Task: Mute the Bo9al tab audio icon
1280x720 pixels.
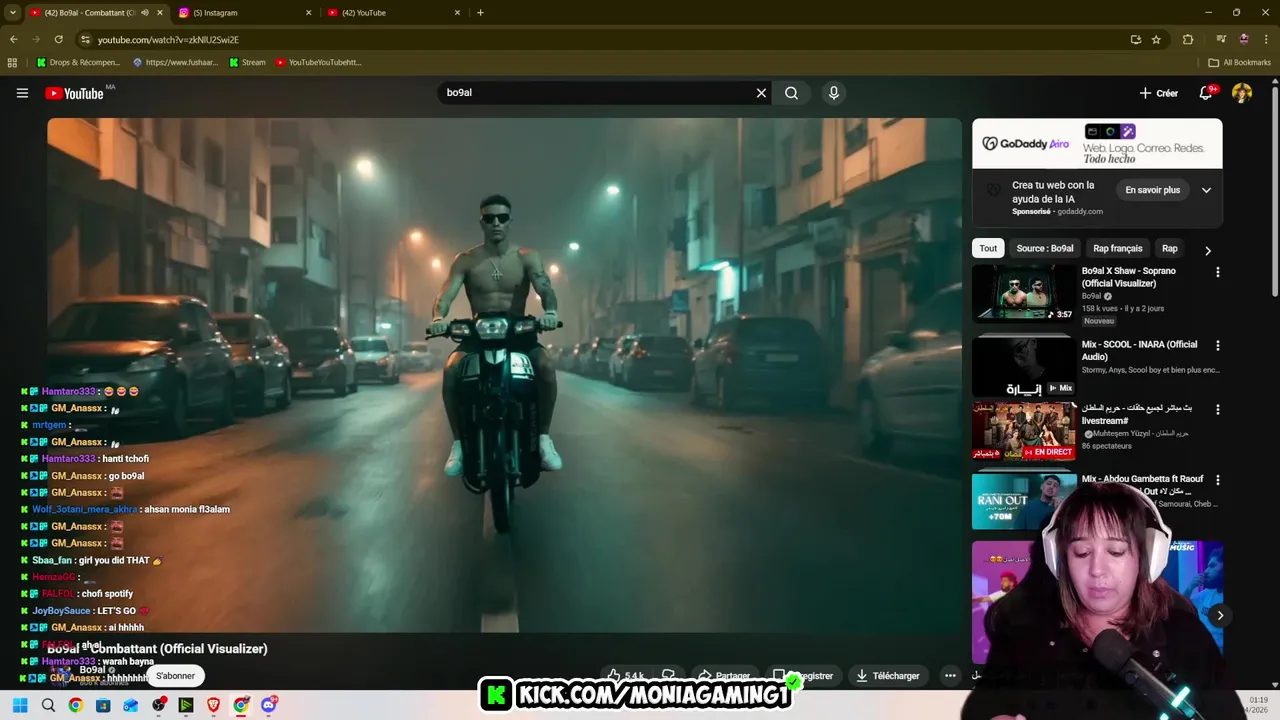Action: tap(145, 13)
